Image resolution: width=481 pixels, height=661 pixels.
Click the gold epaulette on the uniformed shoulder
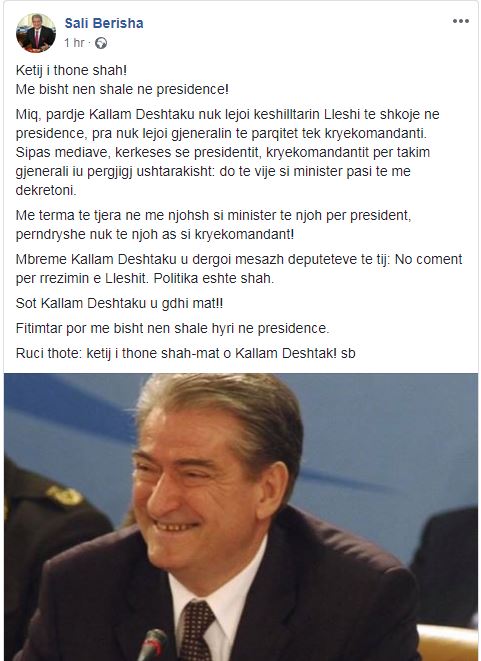(65, 495)
